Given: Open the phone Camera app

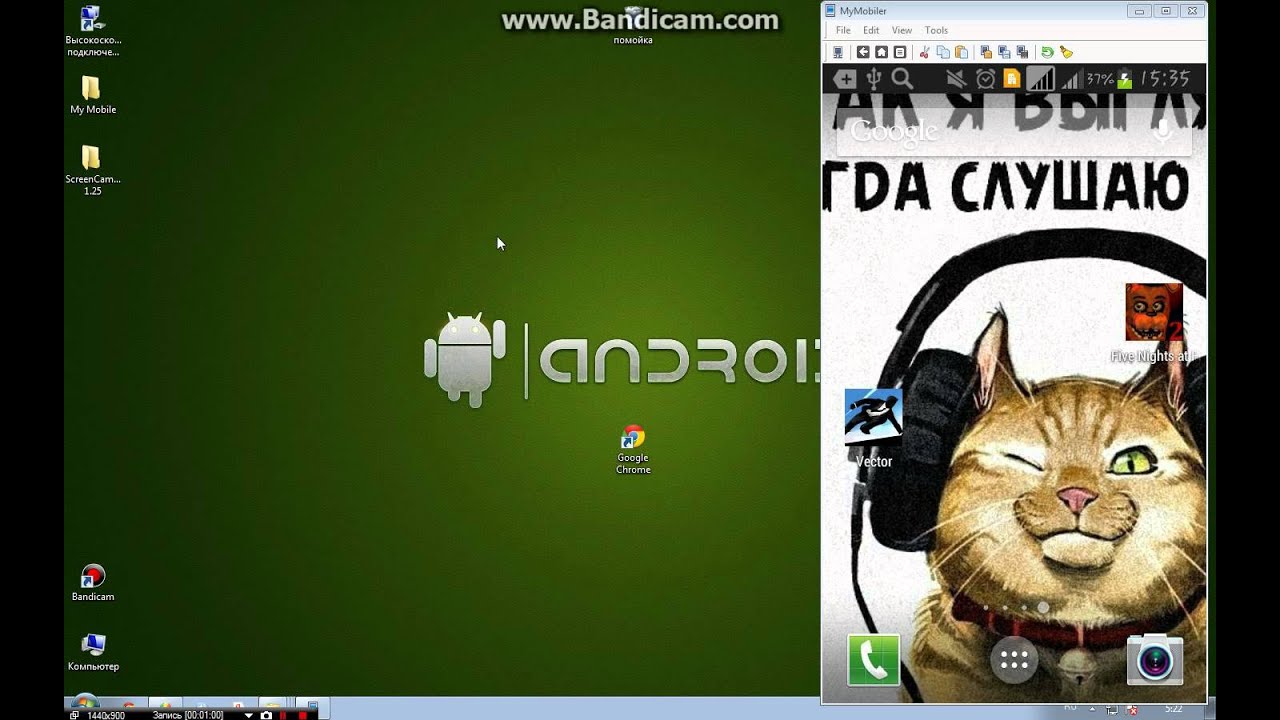Looking at the screenshot, I should pos(1155,660).
